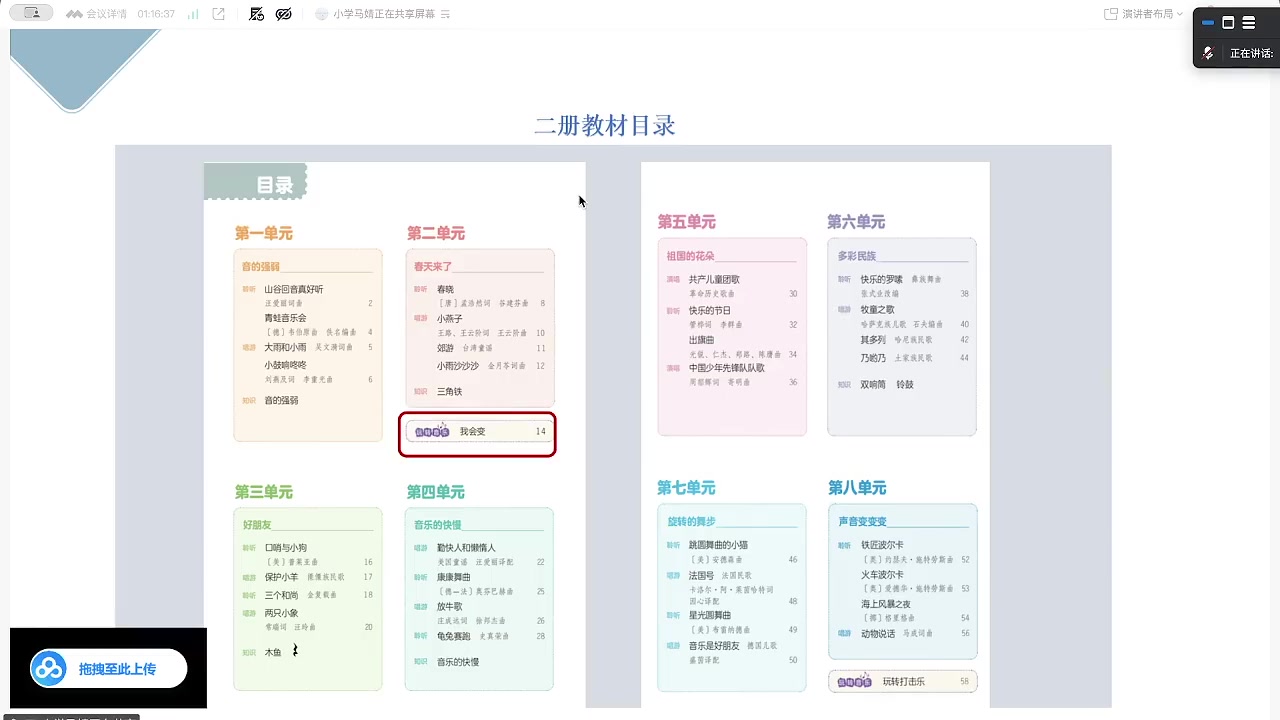1280x720 pixels.
Task: Click the 第五单元 heading
Action: point(687,222)
